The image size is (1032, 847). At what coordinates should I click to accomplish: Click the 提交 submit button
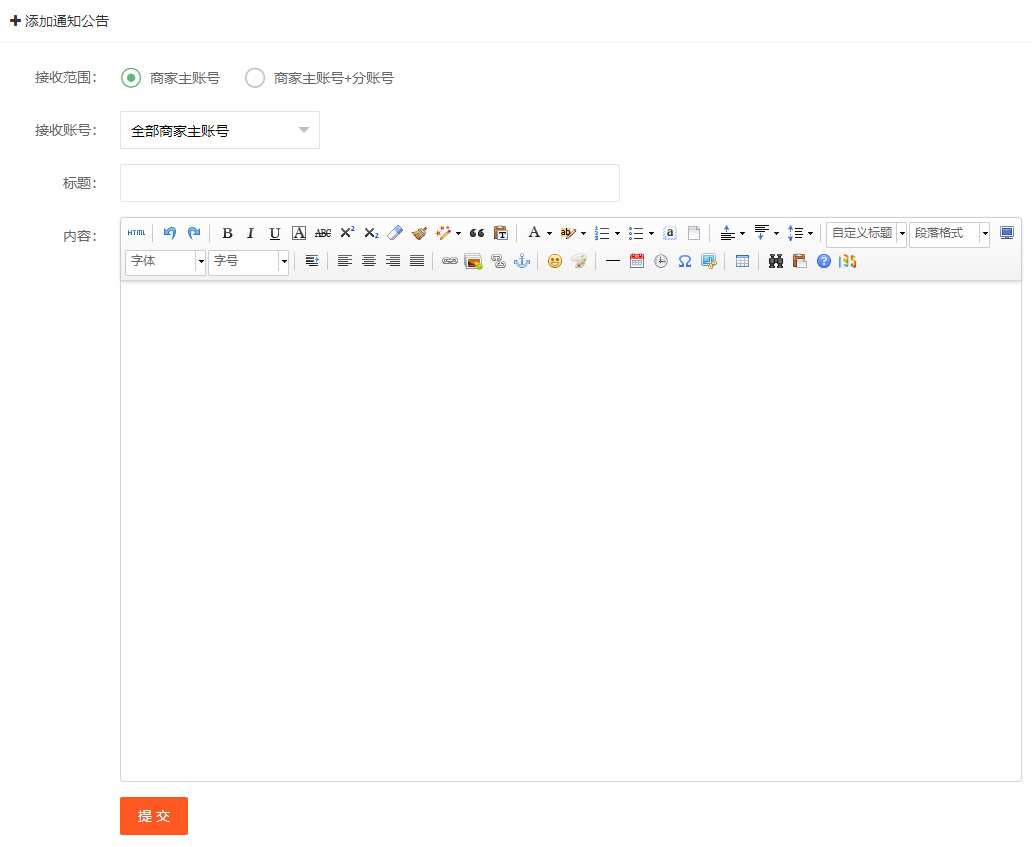click(x=154, y=816)
